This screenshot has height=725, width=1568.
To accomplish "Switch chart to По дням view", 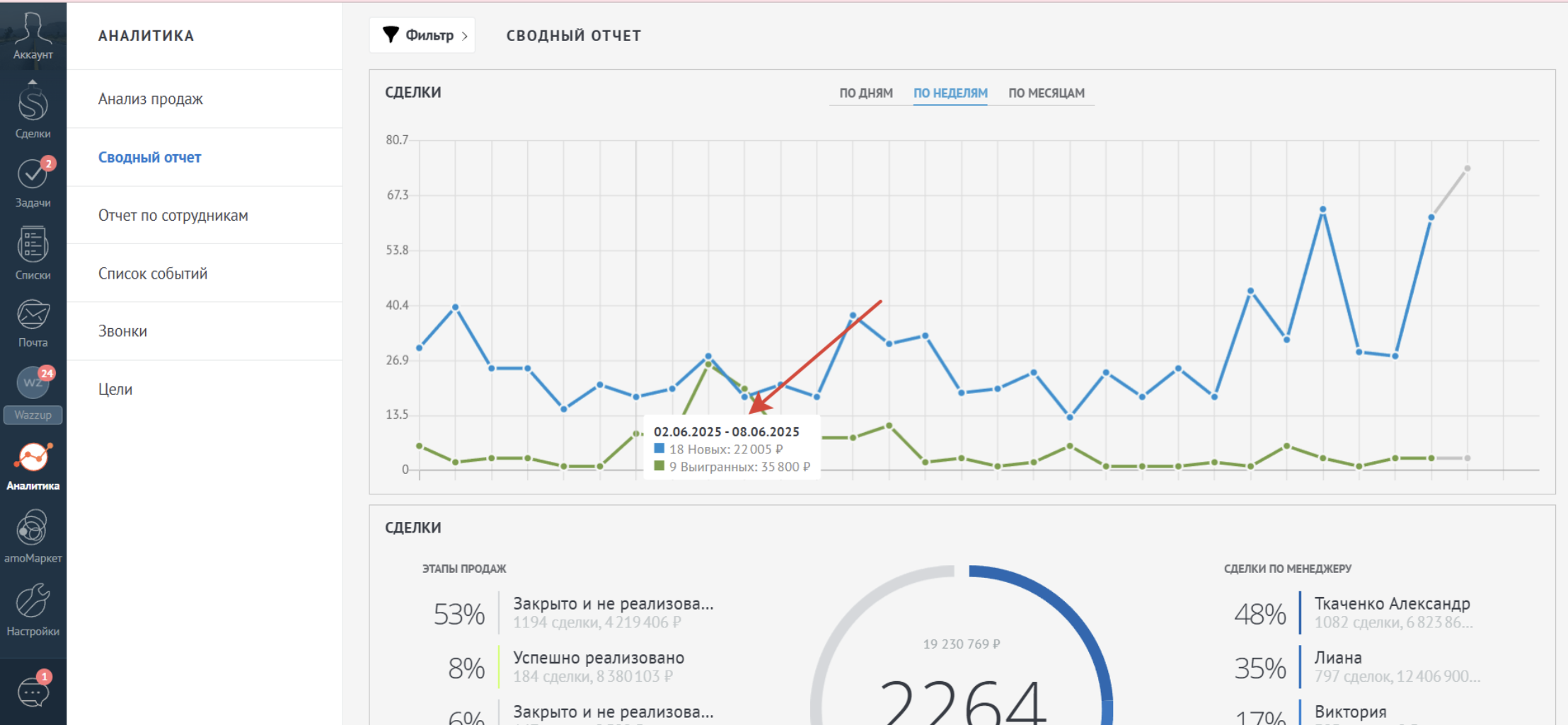I will 865,93.
